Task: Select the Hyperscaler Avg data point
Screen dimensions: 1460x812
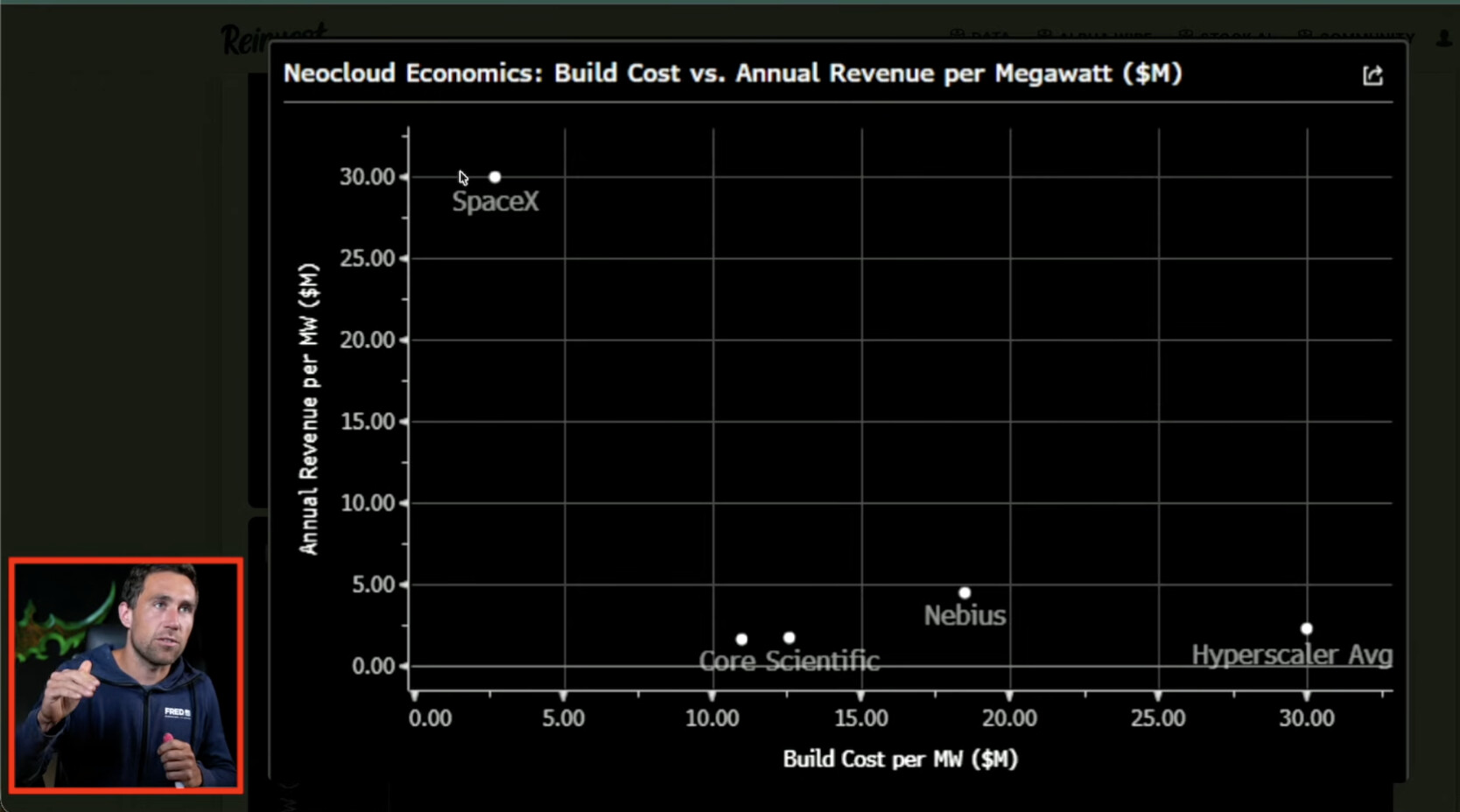Action: click(1306, 628)
